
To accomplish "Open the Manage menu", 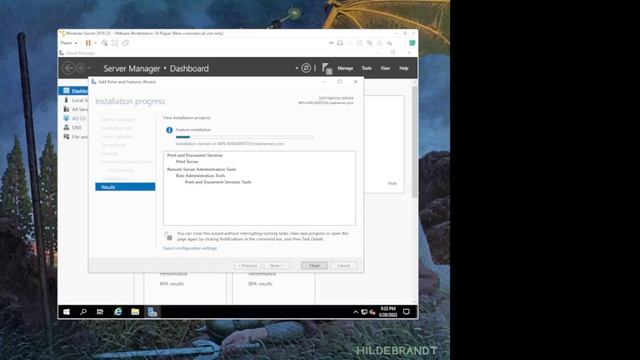I will click(345, 68).
